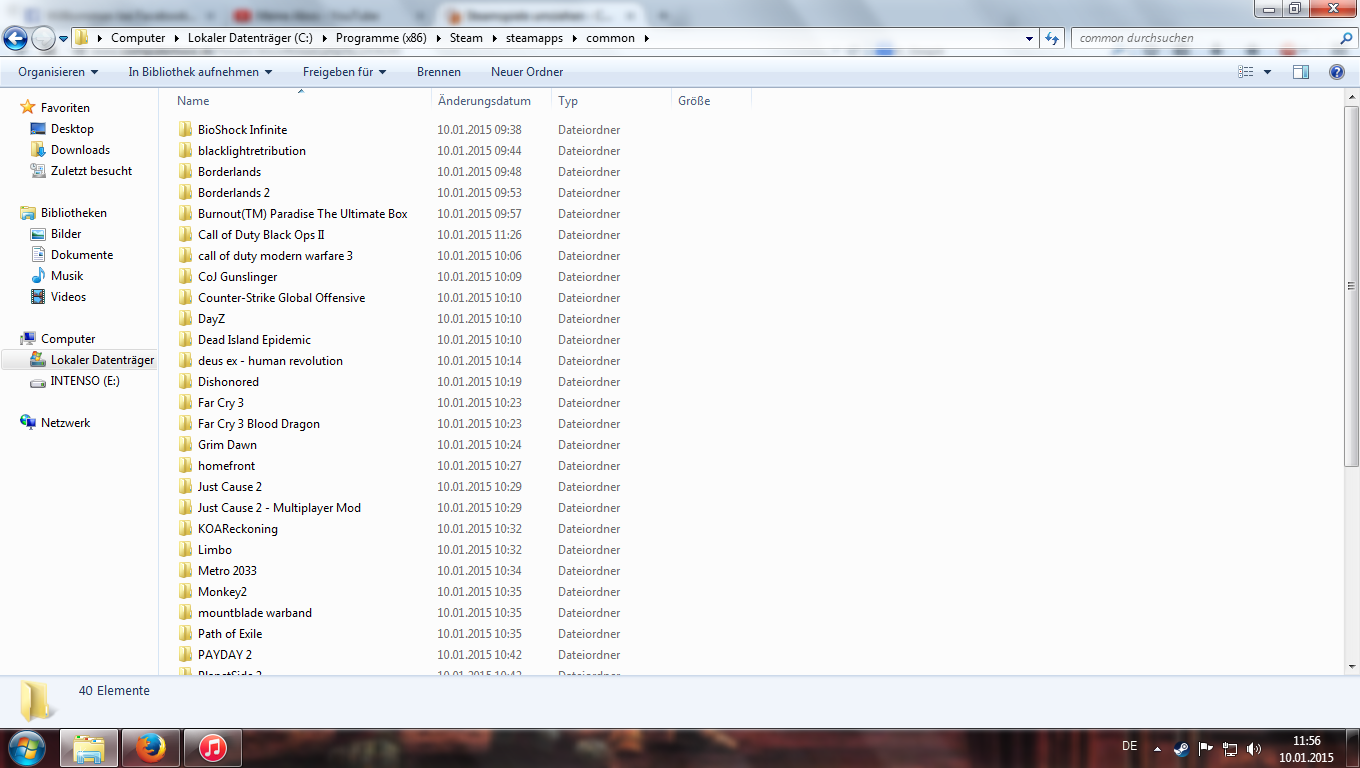Screen dimensions: 1360x768
Task: Click the search magnifier icon
Action: click(x=1345, y=38)
